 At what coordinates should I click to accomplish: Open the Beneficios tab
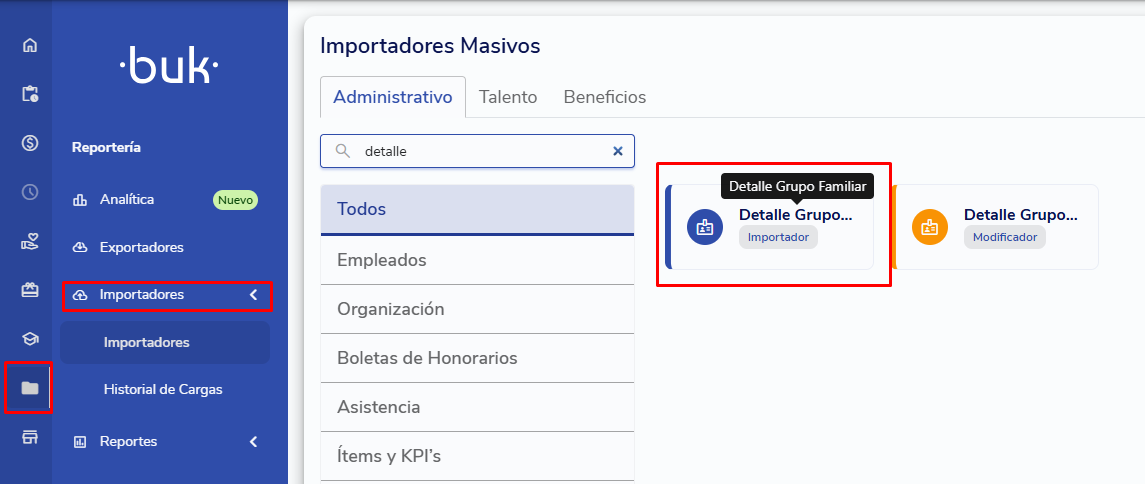604,97
